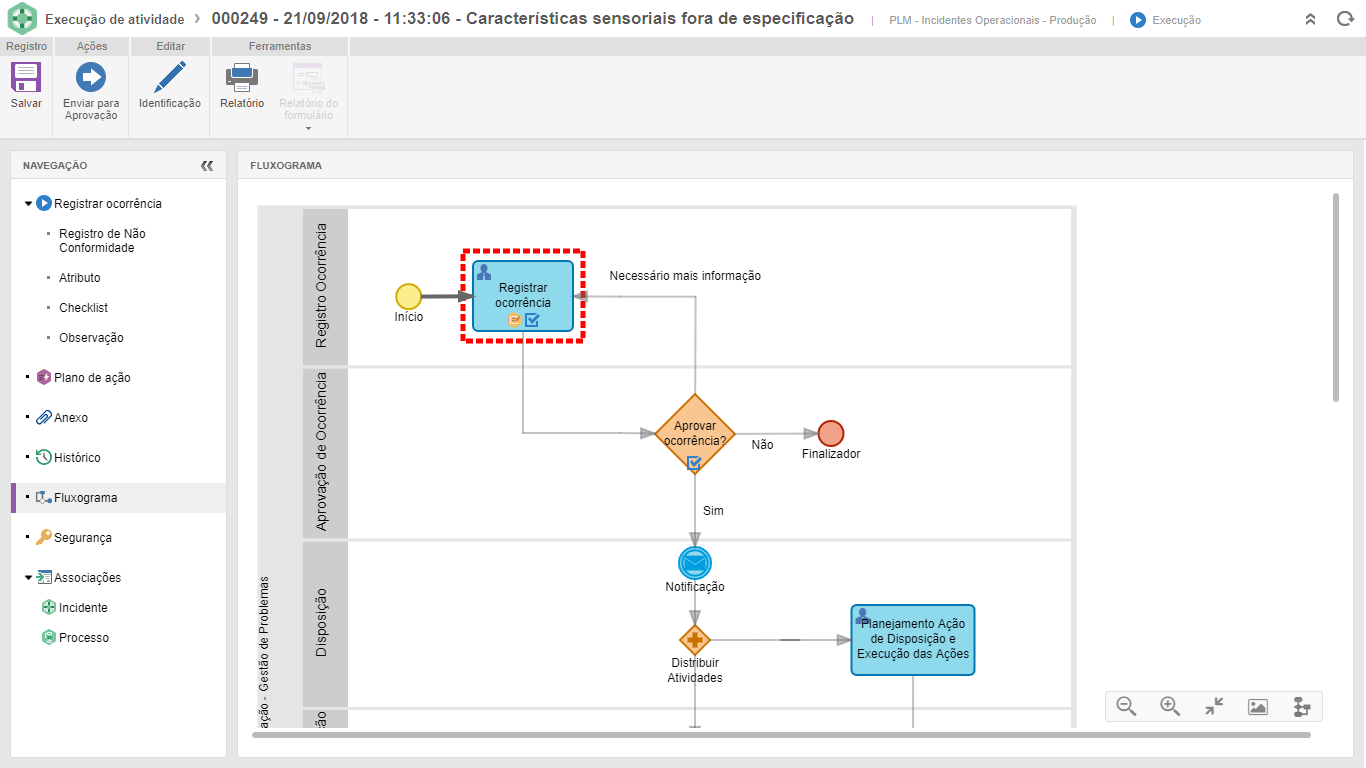Open Identificação pencil tool
Image resolution: width=1366 pixels, height=768 pixels.
click(170, 78)
